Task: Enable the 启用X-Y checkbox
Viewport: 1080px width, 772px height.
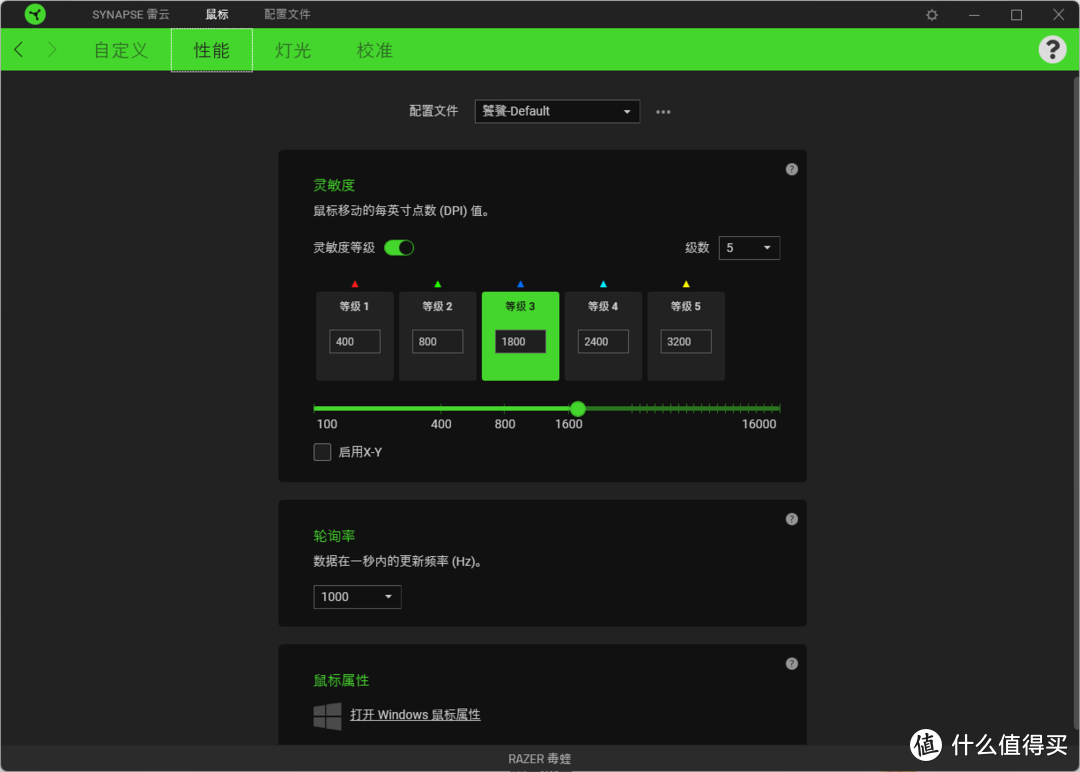Action: coord(322,452)
